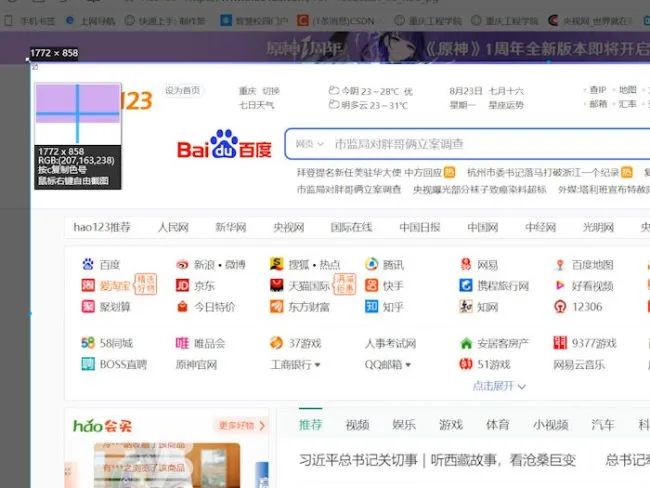This screenshot has height=488, width=650.
Task: Click the Baidu logo
Action: click(224, 145)
